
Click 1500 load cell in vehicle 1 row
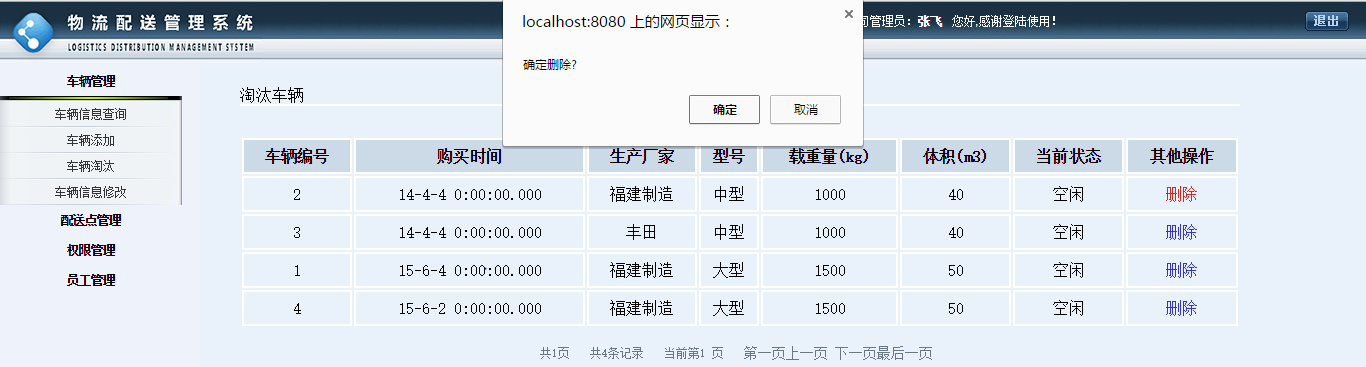(829, 270)
